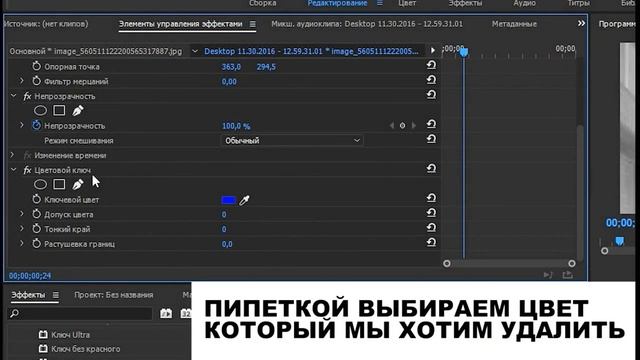Image resolution: width=640 pixels, height=360 pixels.
Task: Create ellipse mask under Цветовой ключ
Action: 40,184
